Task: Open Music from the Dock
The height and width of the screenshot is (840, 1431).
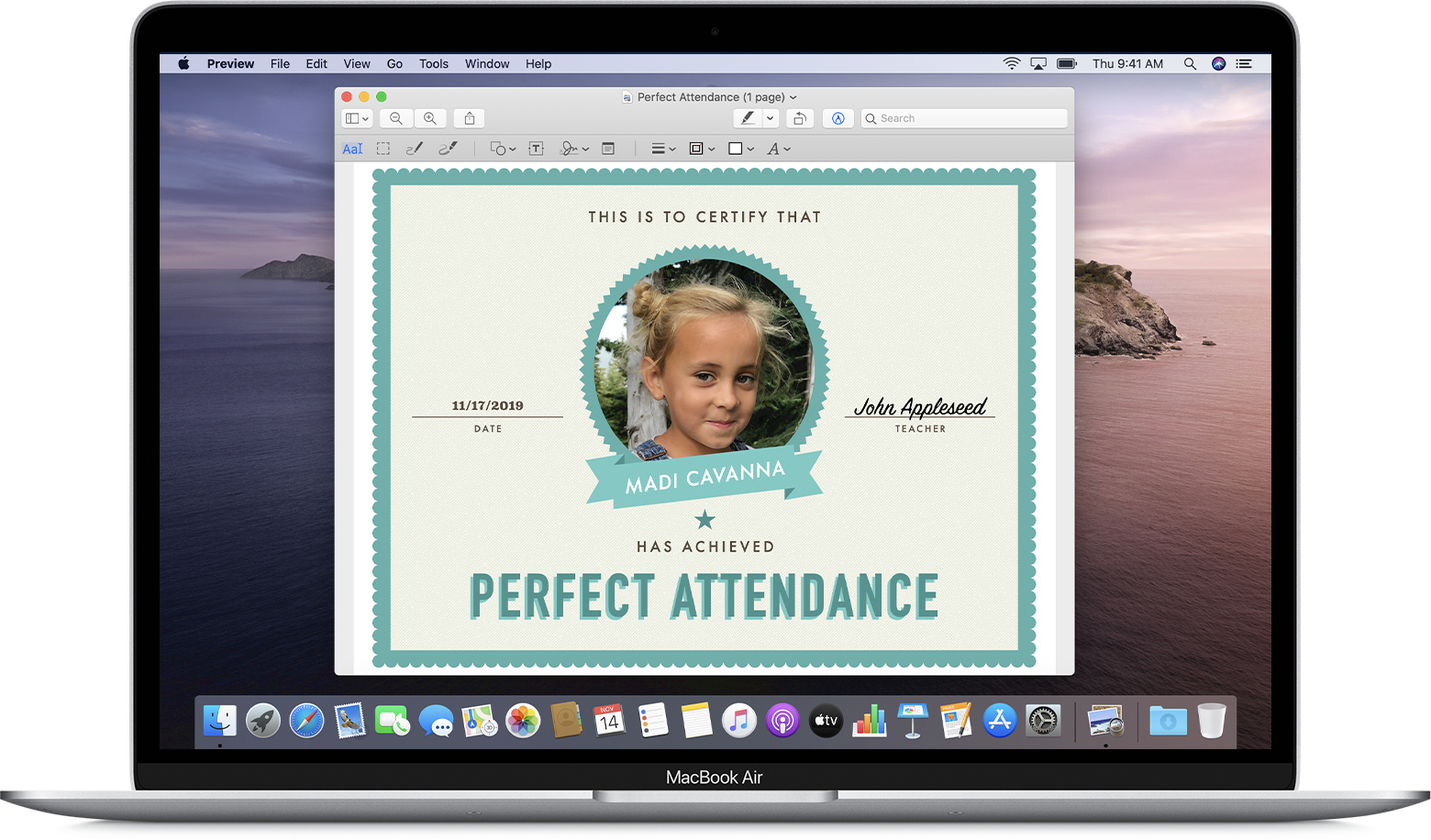Action: pos(739,721)
